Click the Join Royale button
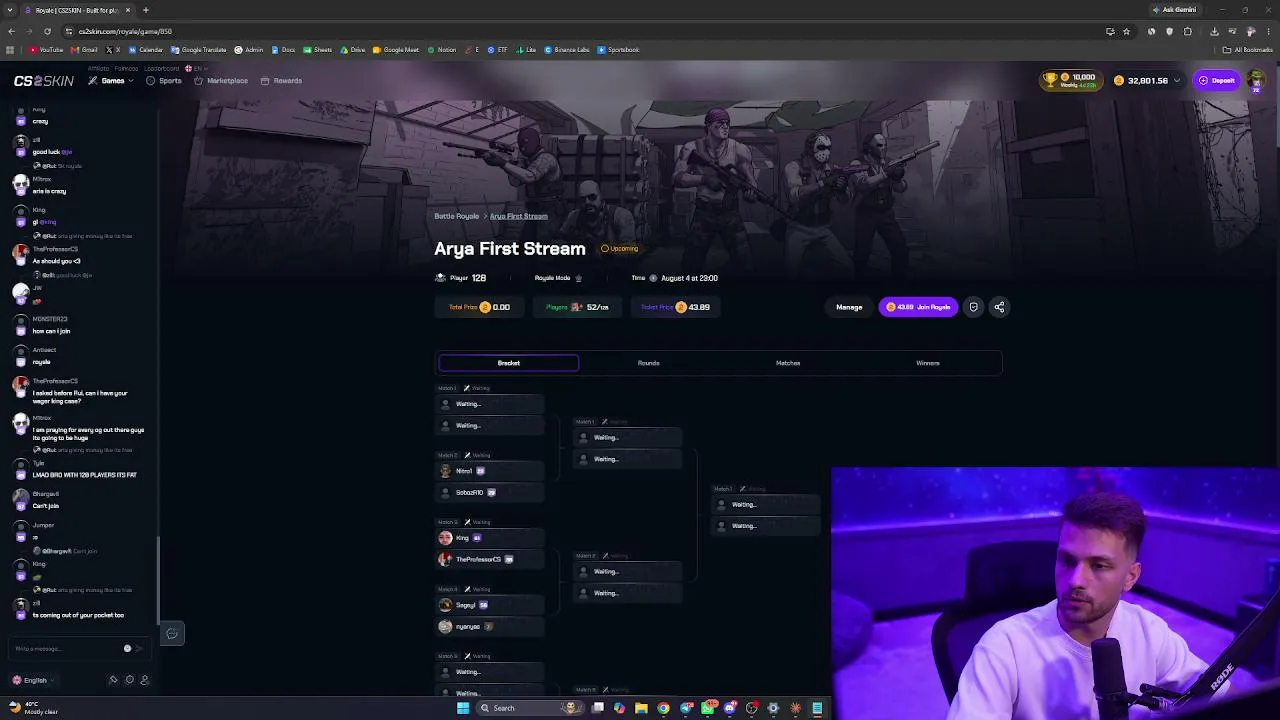This screenshot has width=1280, height=720. tap(919, 307)
